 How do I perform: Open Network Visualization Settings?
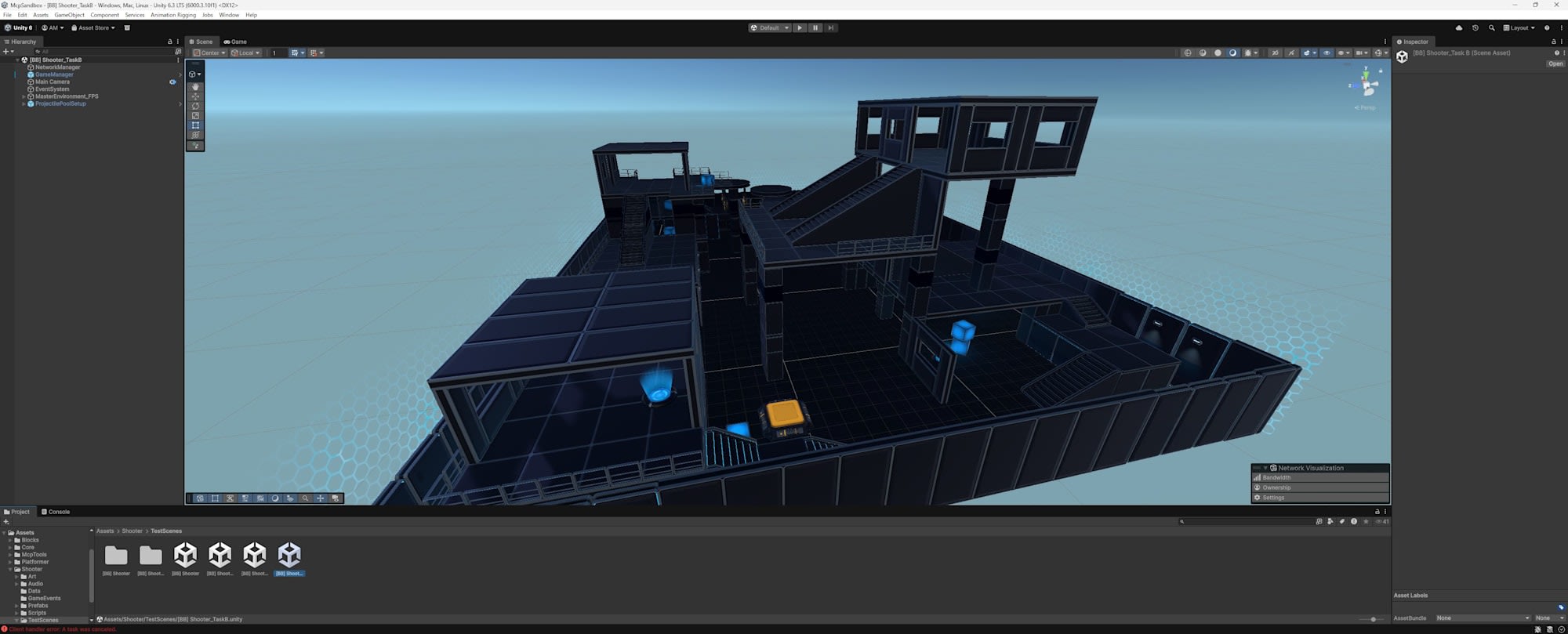pyautogui.click(x=1320, y=498)
